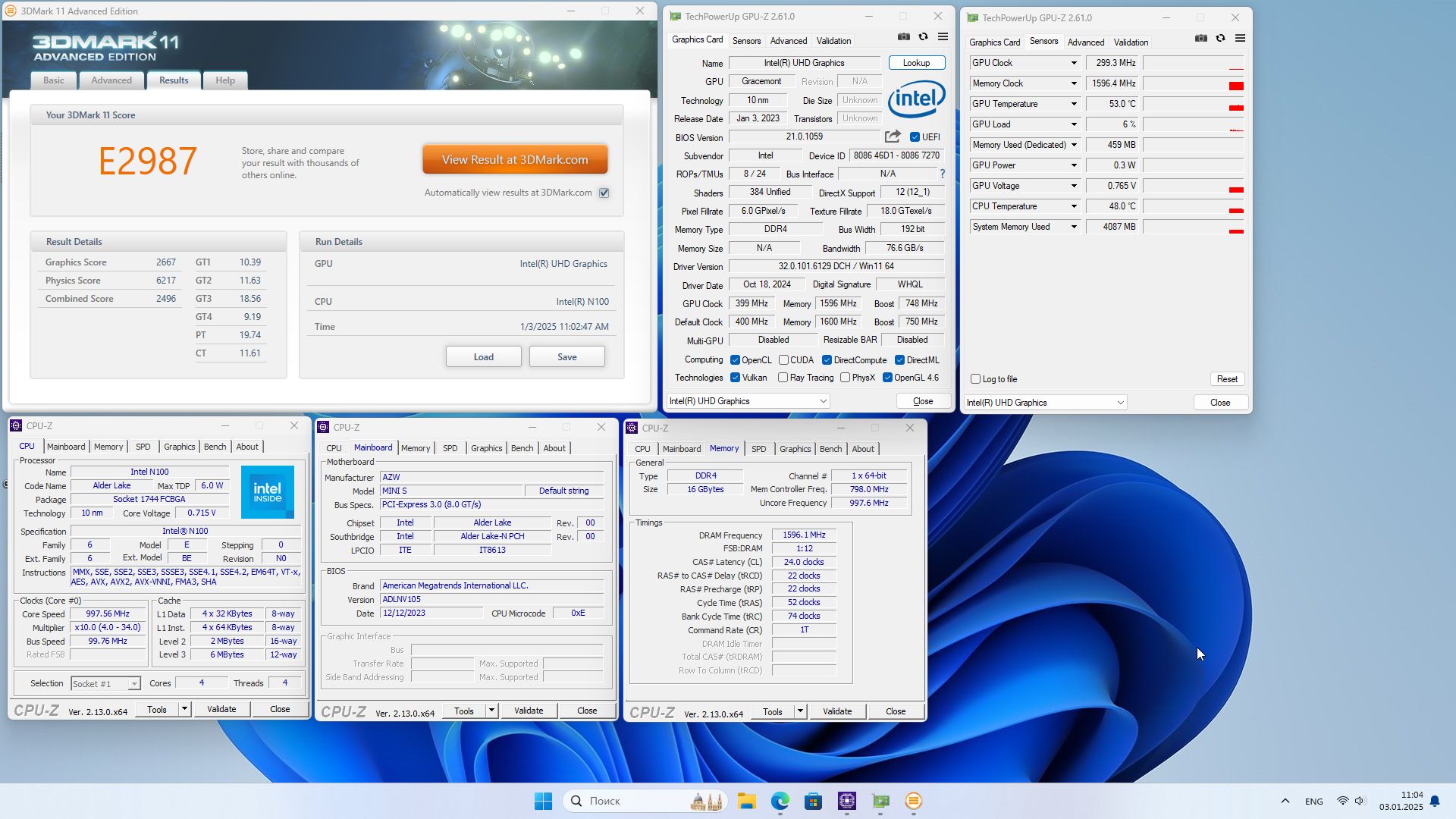Click GPU Voltage sensor graph bar
The height and width of the screenshot is (819, 1456).
click(x=1194, y=186)
